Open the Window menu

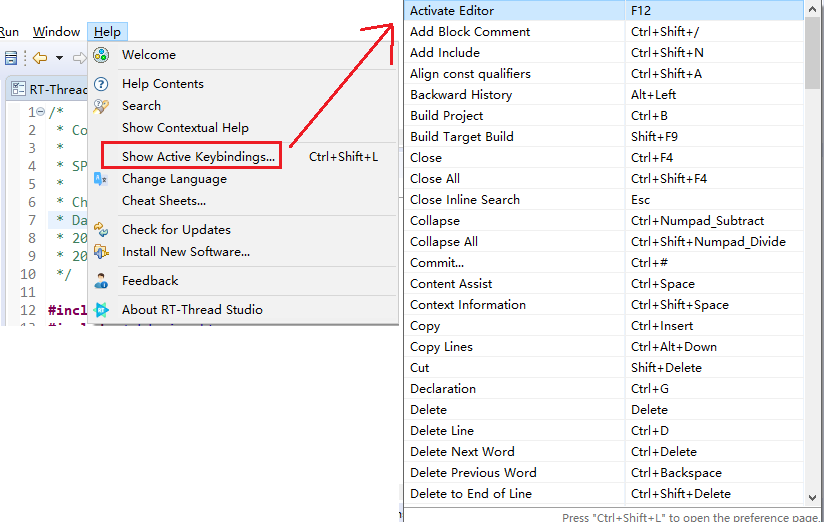click(x=56, y=32)
